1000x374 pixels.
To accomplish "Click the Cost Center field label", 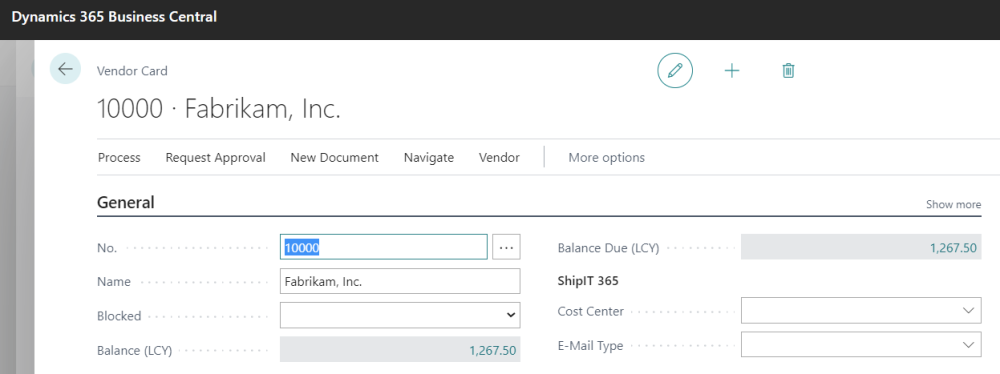I will pos(590,311).
